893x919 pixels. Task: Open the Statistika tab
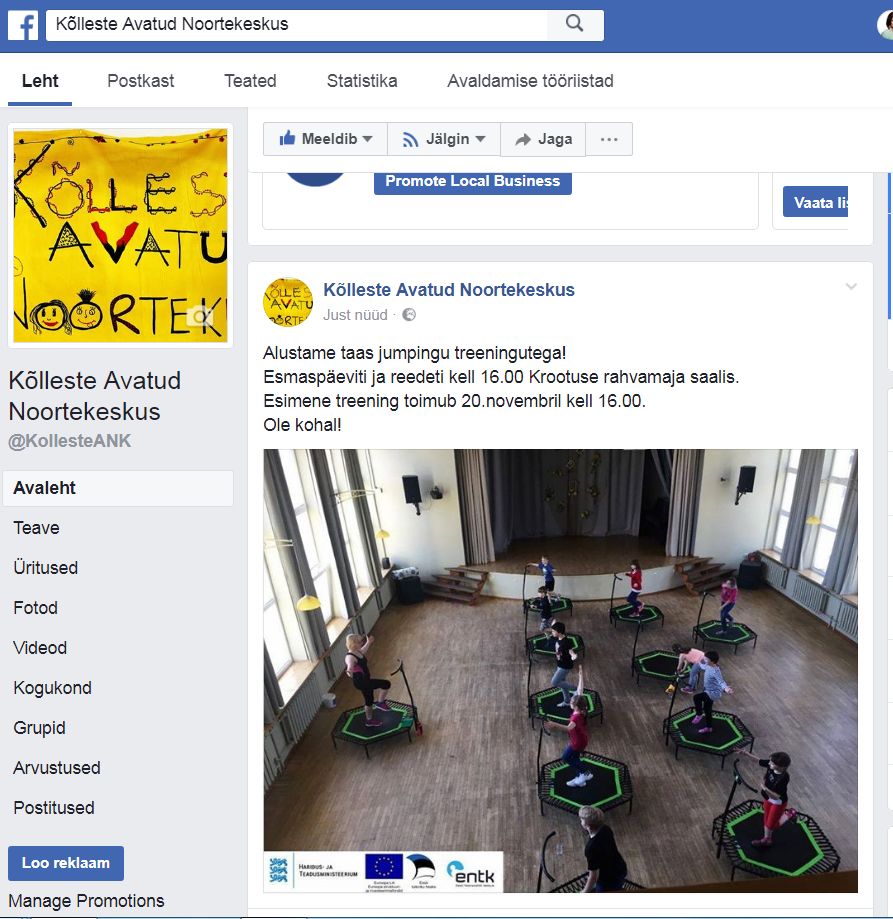(x=362, y=81)
